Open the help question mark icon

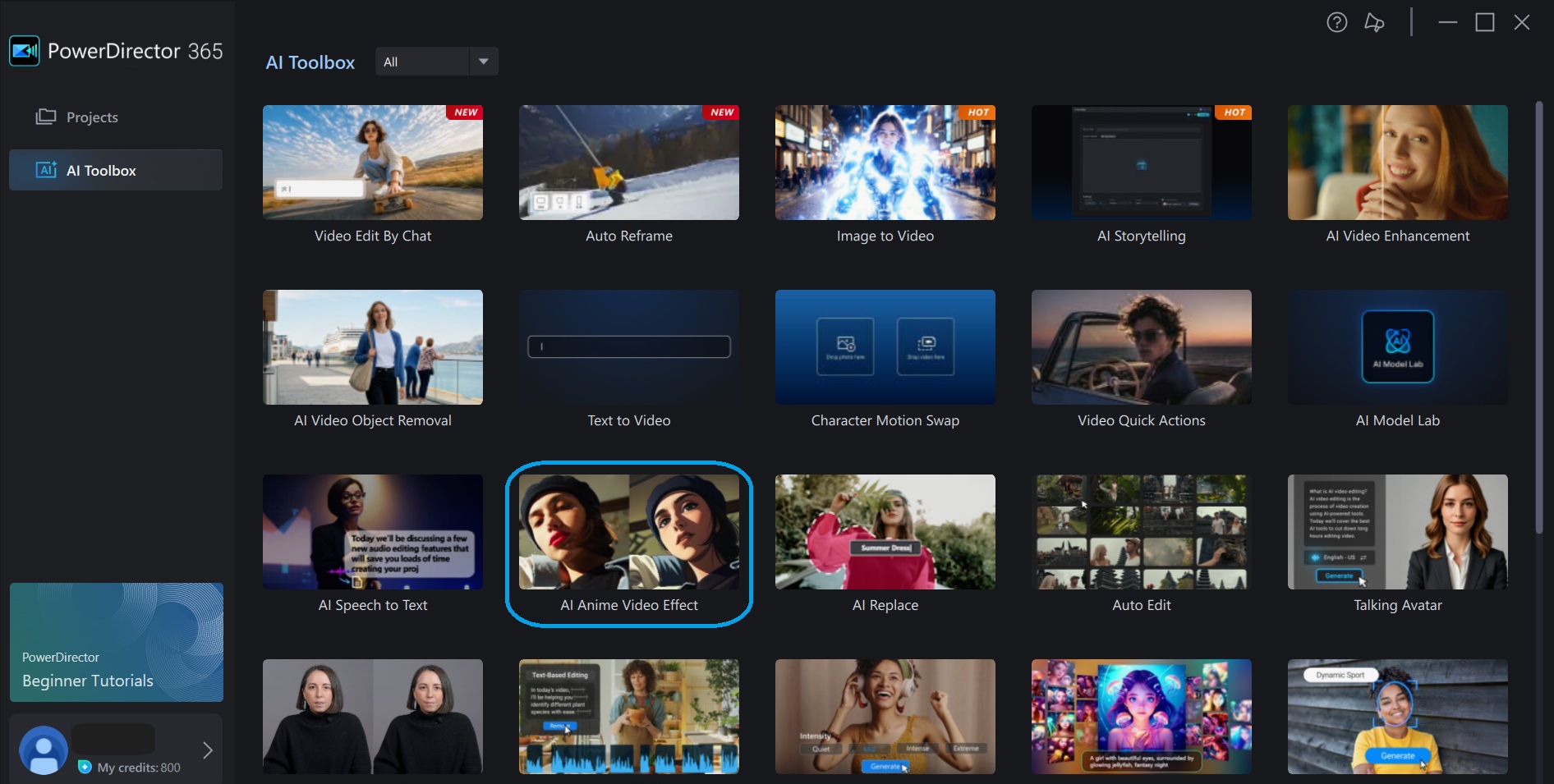coord(1337,22)
